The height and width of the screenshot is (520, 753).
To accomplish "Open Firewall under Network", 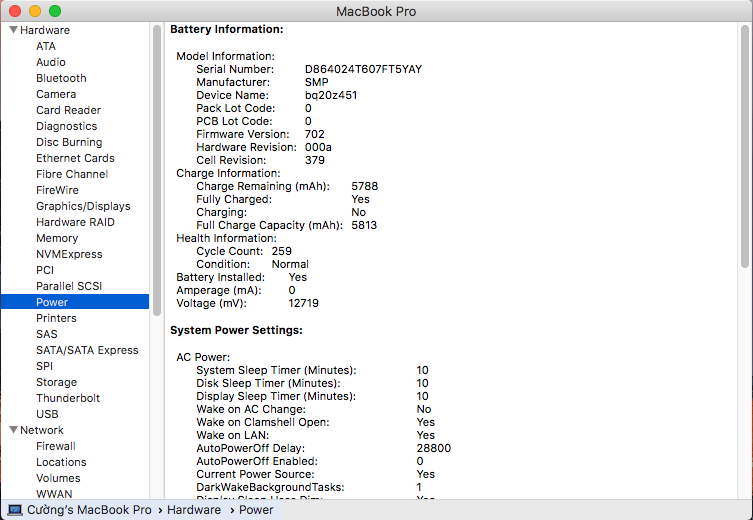I will click(x=56, y=446).
